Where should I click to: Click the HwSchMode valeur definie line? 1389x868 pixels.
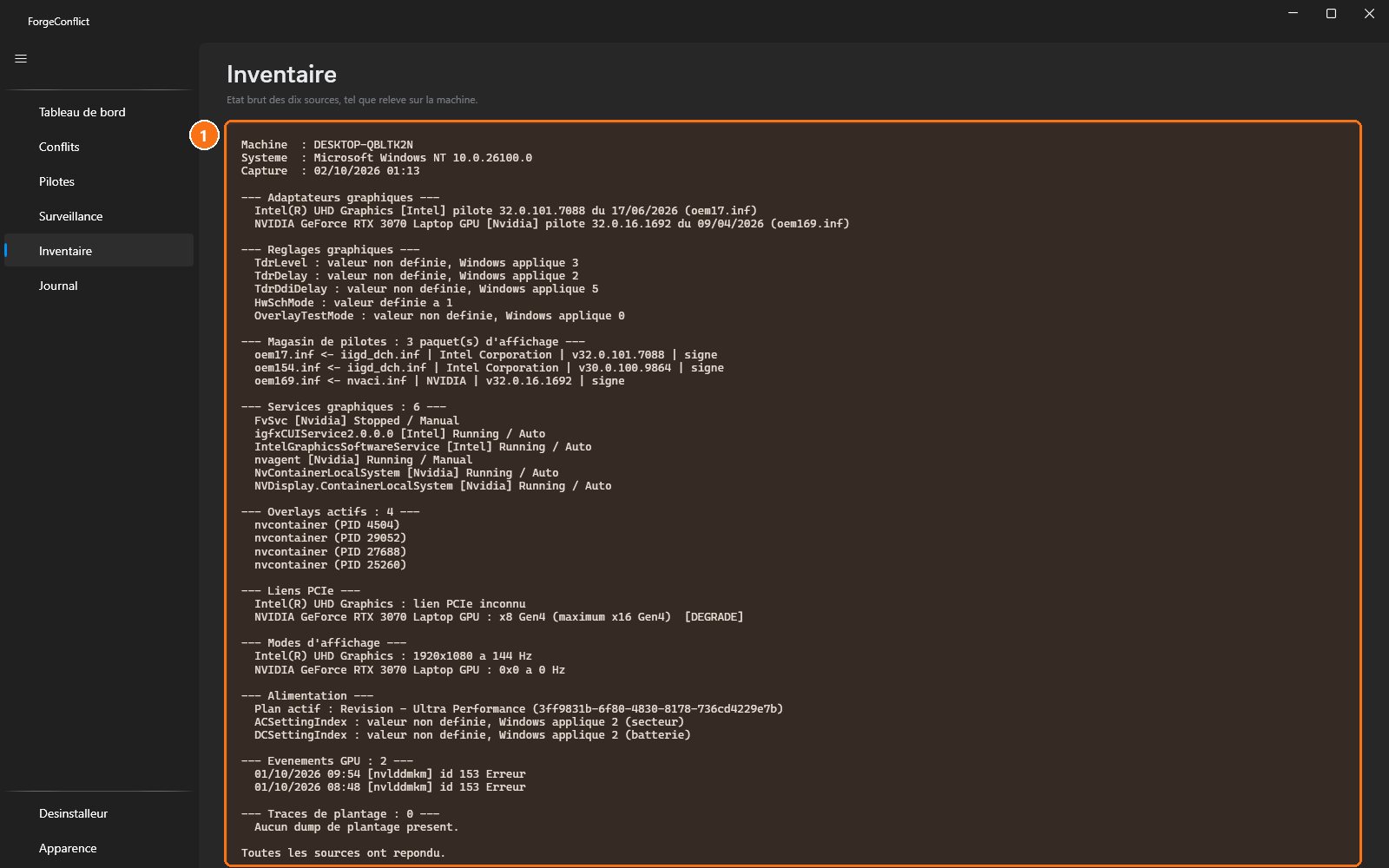click(x=353, y=302)
